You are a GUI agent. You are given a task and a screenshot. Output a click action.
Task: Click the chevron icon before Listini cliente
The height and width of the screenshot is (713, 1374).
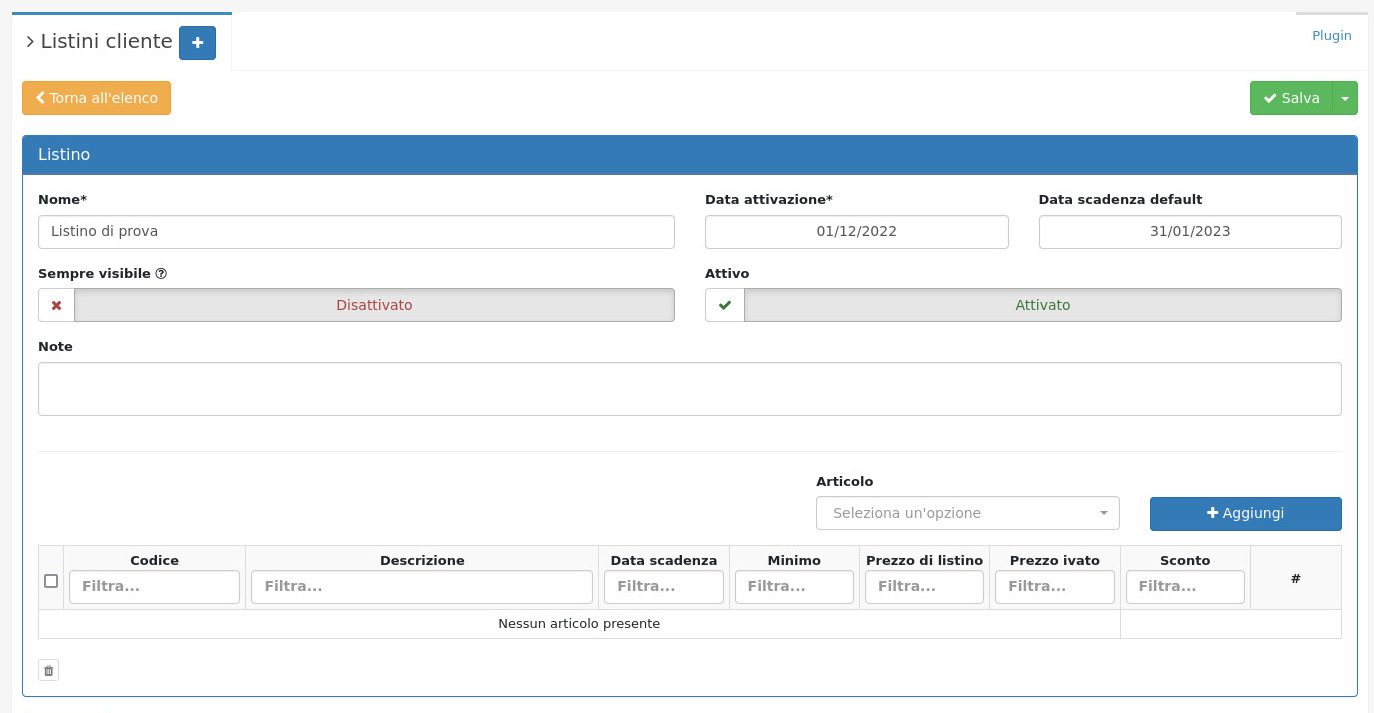coord(30,42)
